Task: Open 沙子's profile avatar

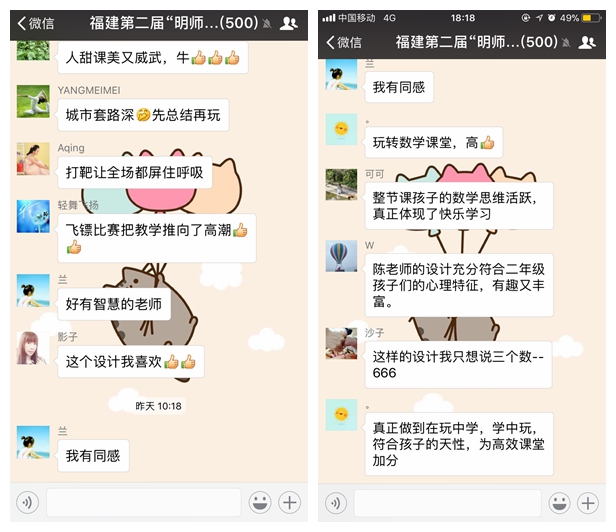Action: click(x=341, y=343)
